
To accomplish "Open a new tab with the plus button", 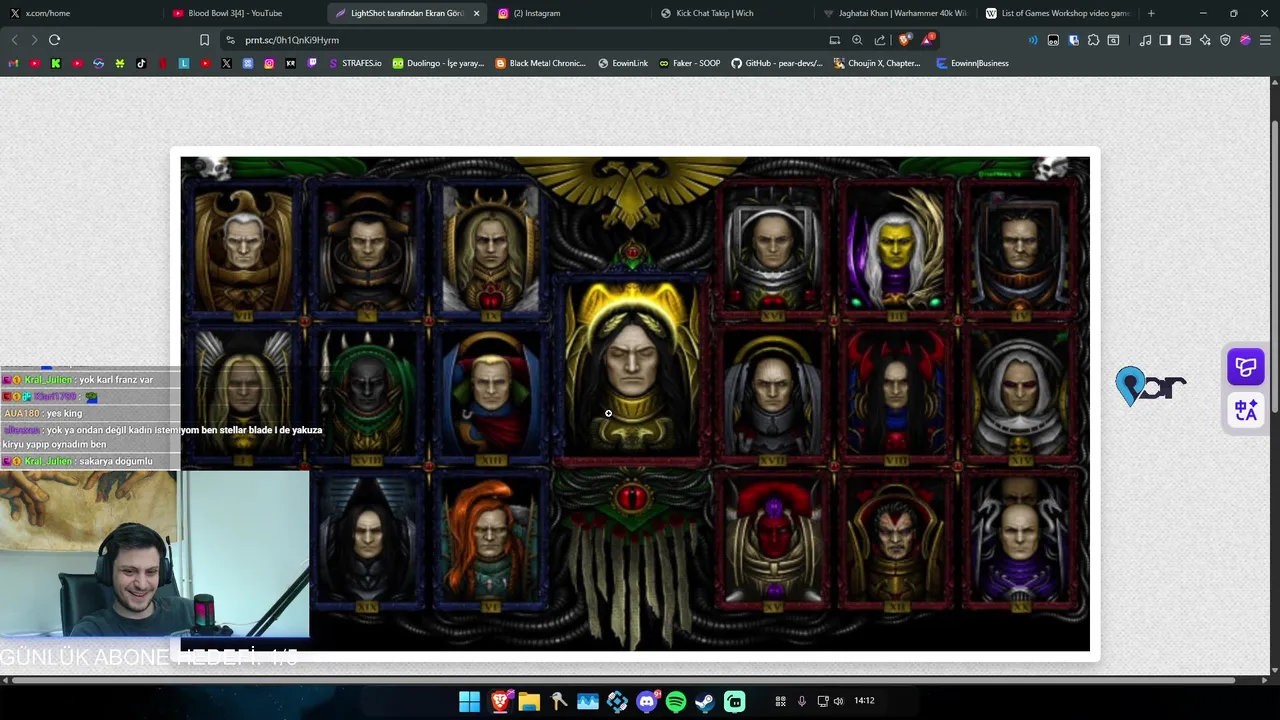I will pos(1151,13).
